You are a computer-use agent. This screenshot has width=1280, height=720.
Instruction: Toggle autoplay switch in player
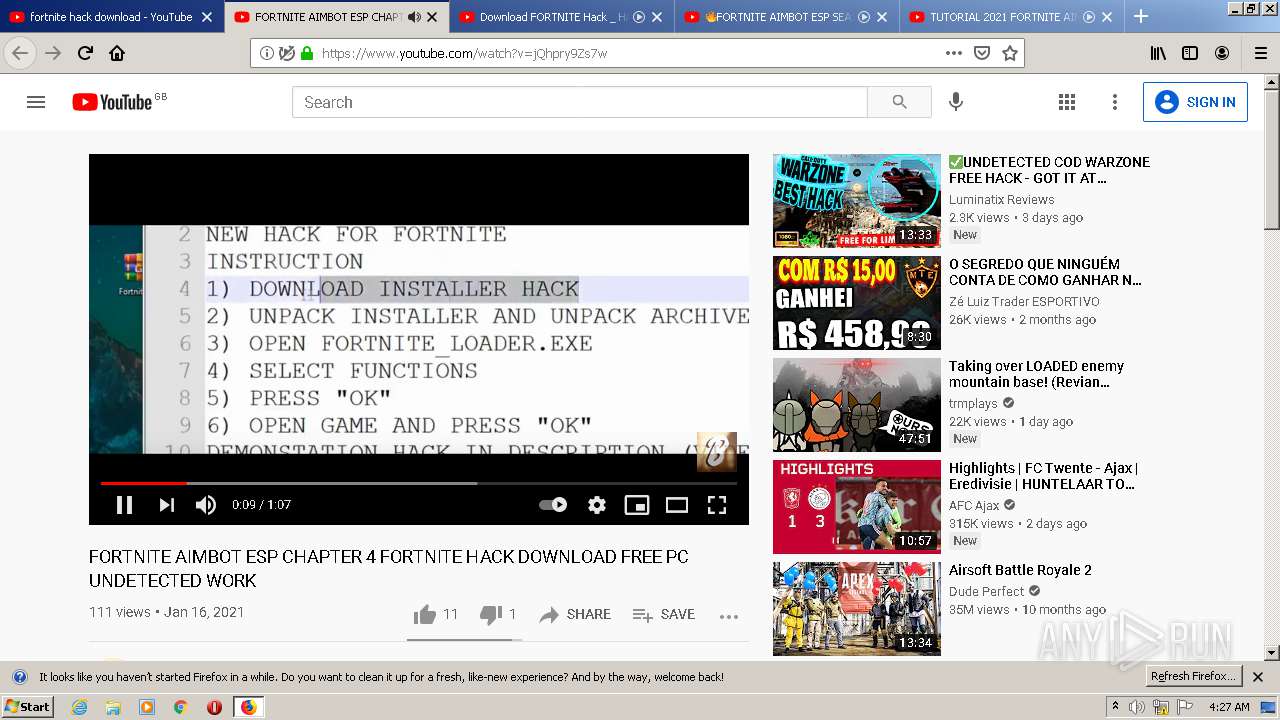pos(553,505)
